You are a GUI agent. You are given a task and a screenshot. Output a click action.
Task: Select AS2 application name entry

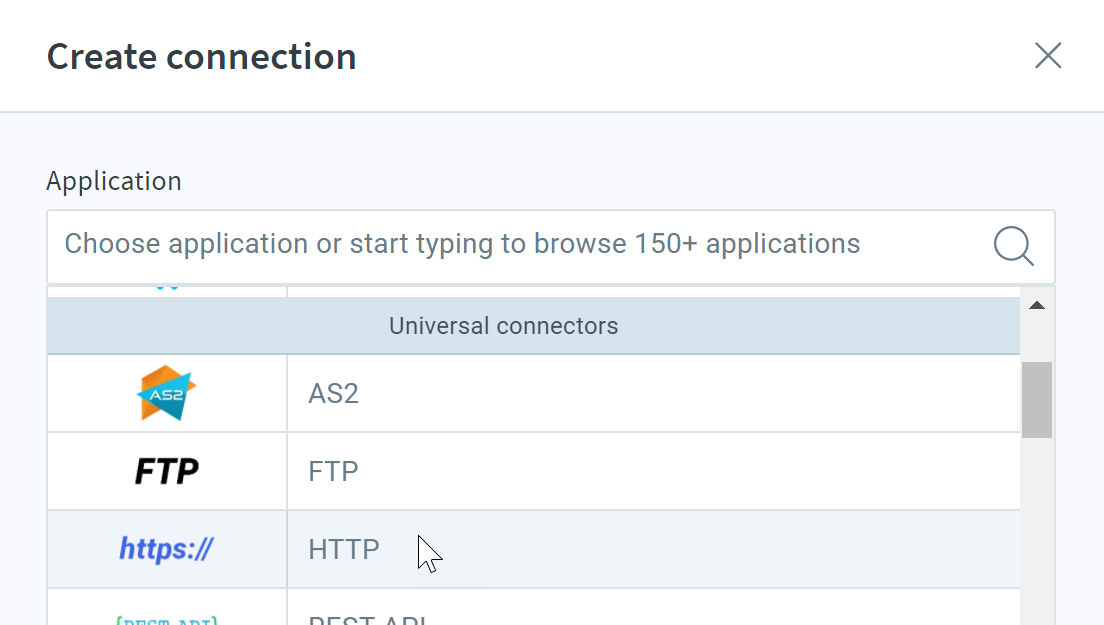pyautogui.click(x=333, y=393)
